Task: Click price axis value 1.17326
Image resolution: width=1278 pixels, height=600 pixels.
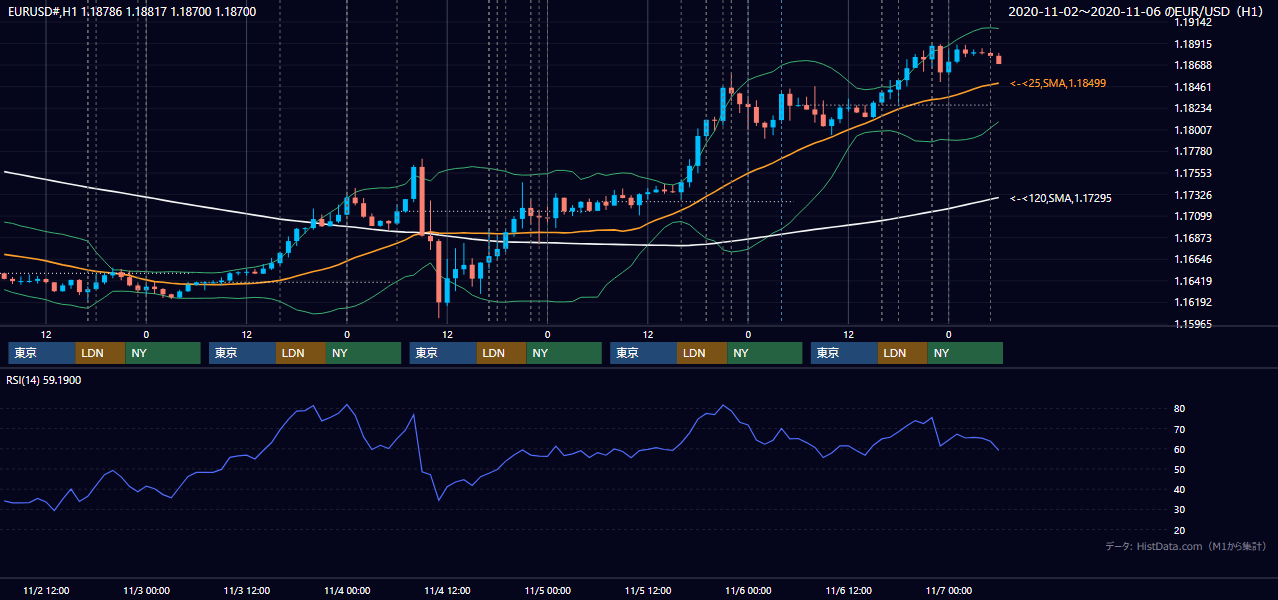Action: coord(1193,195)
